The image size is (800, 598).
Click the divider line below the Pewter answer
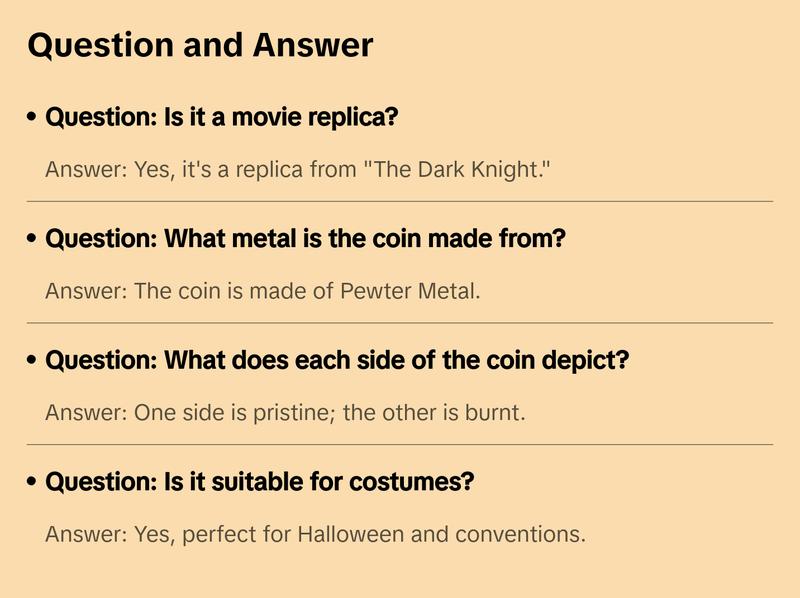400,323
